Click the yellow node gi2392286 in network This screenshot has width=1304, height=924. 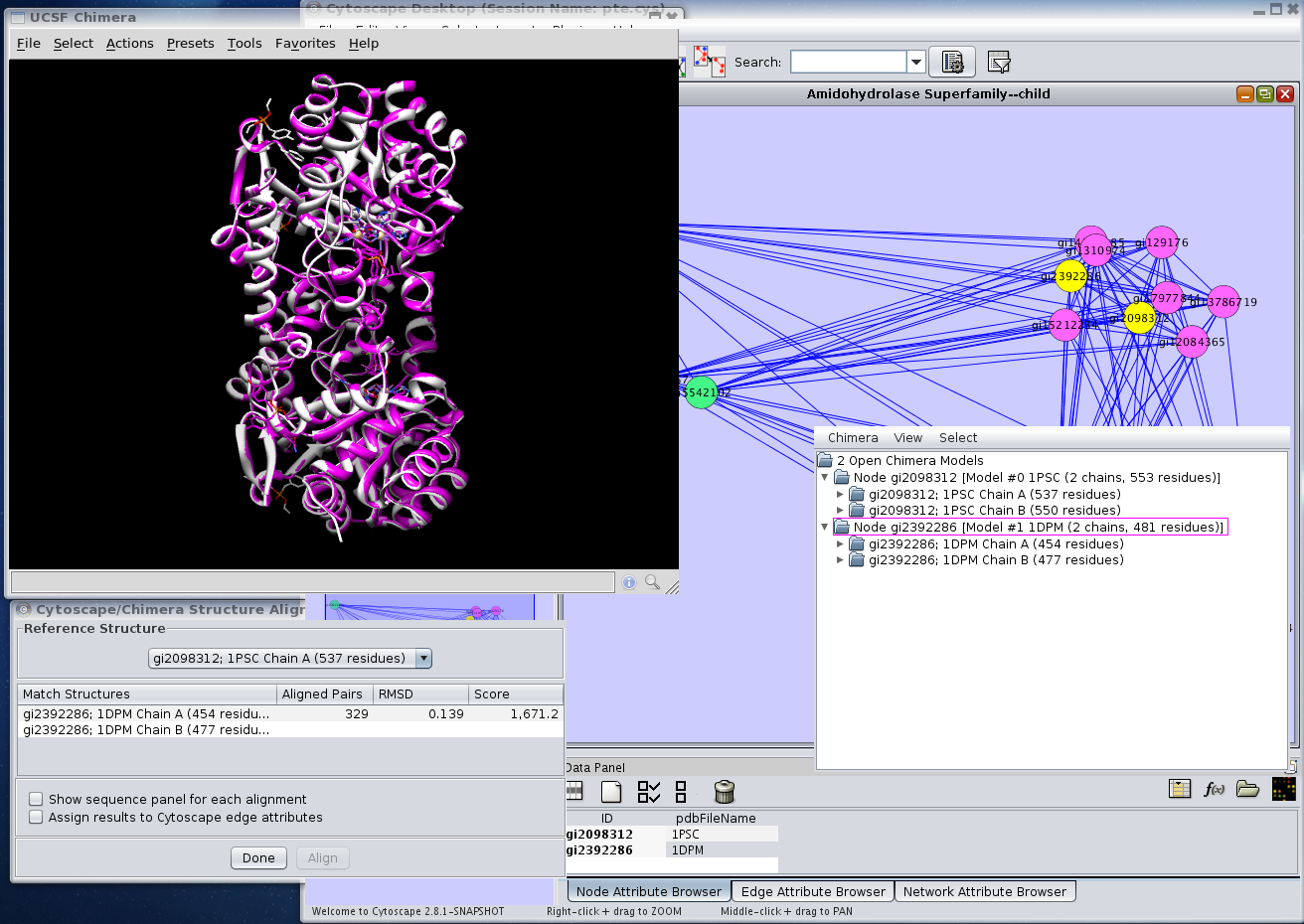pos(1070,277)
